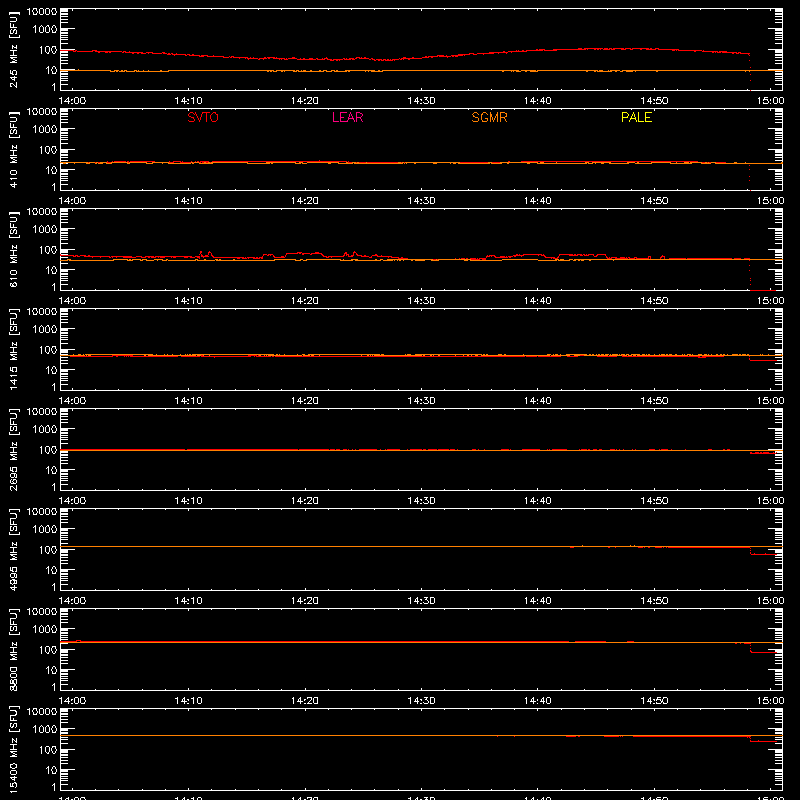This screenshot has height=800, width=800.
Task: Click 14:50 tick under the 4995 MHz plot
Action: coord(654,601)
